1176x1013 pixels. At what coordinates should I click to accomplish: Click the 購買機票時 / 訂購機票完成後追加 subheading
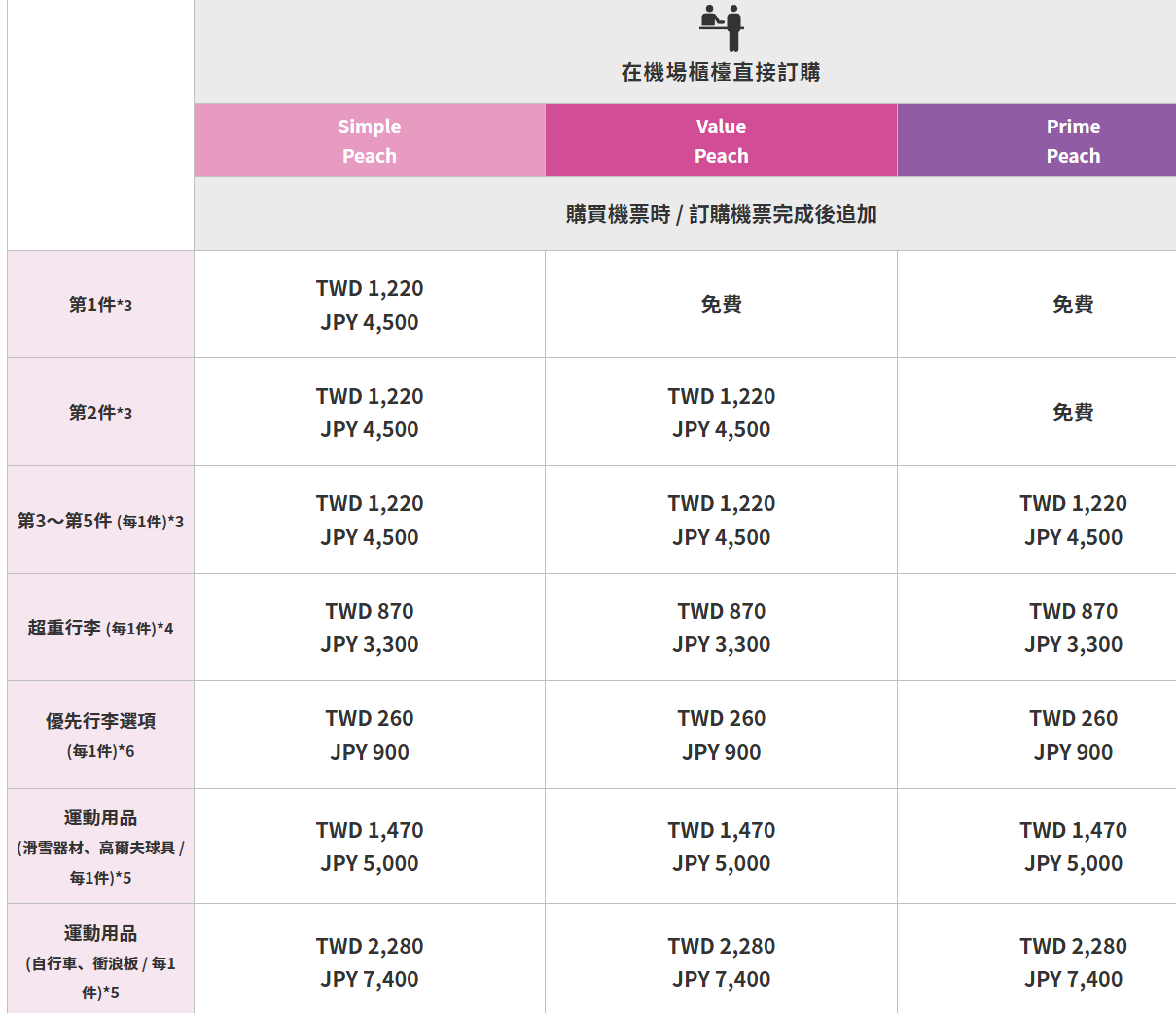click(721, 214)
